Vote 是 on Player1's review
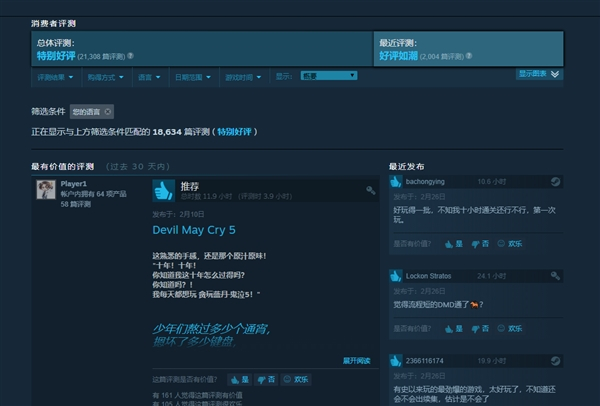Image resolution: width=600 pixels, height=406 pixels. click(240, 380)
